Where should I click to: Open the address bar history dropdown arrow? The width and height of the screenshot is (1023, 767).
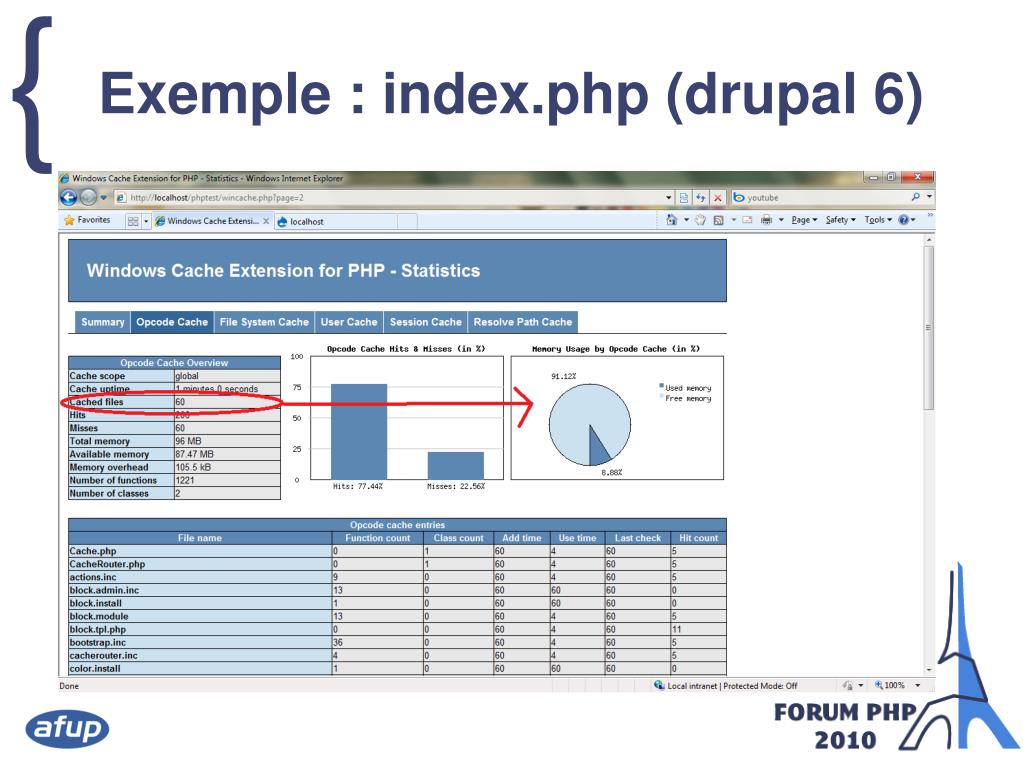pos(669,198)
